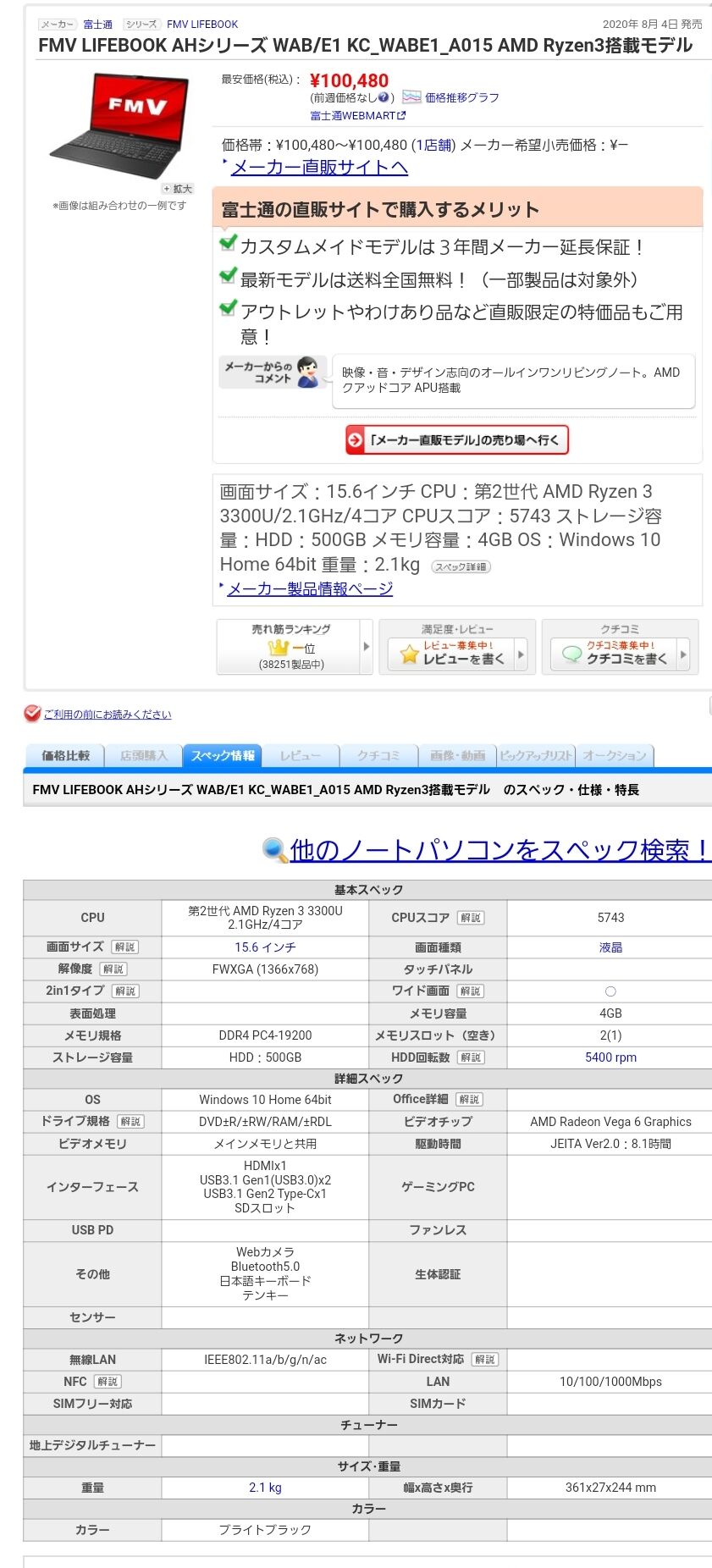
Task: Open メーカー製品情報ページ link
Action: pos(310,588)
